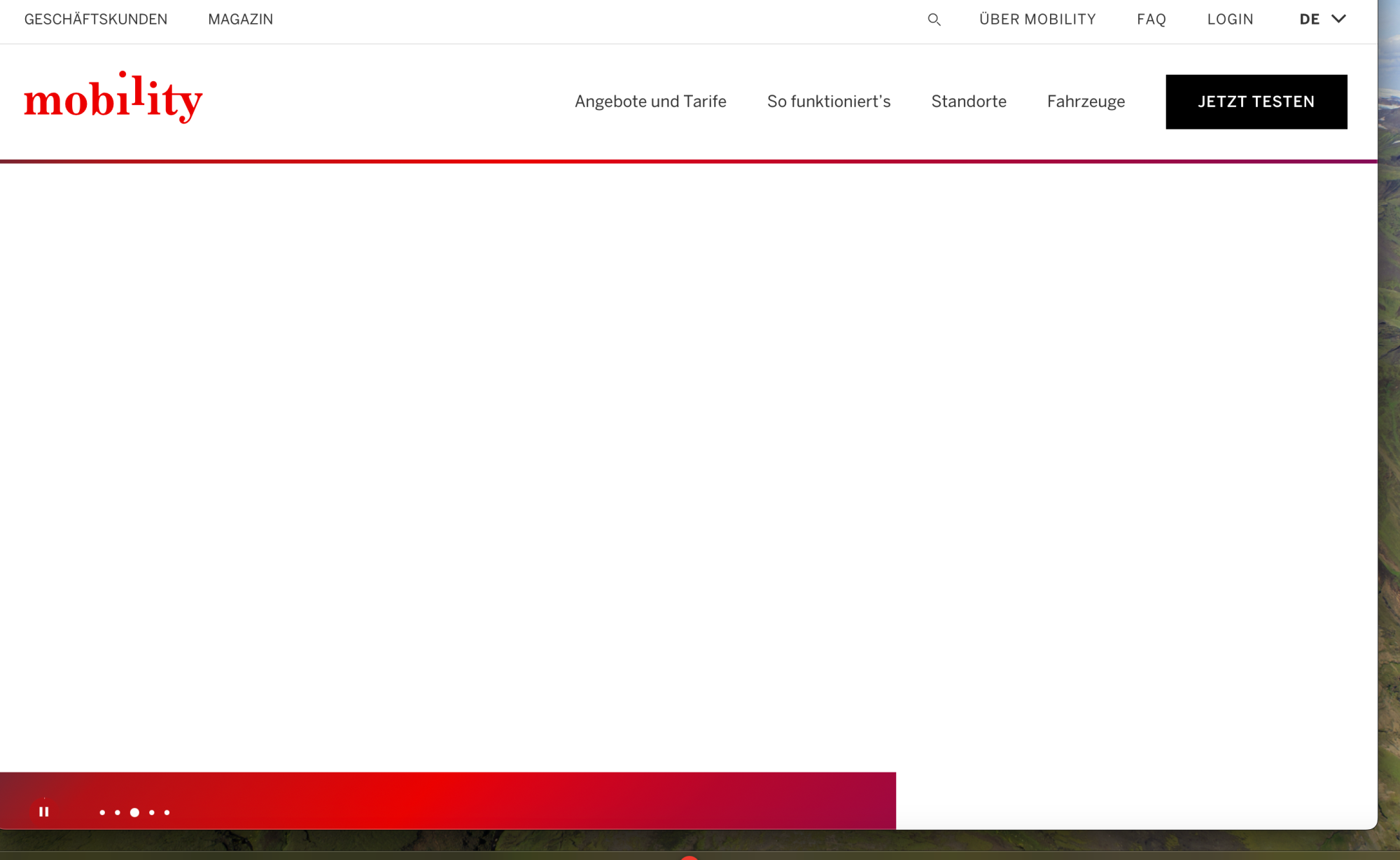Image resolution: width=1400 pixels, height=860 pixels.
Task: Visit Über Mobility
Action: [1037, 19]
